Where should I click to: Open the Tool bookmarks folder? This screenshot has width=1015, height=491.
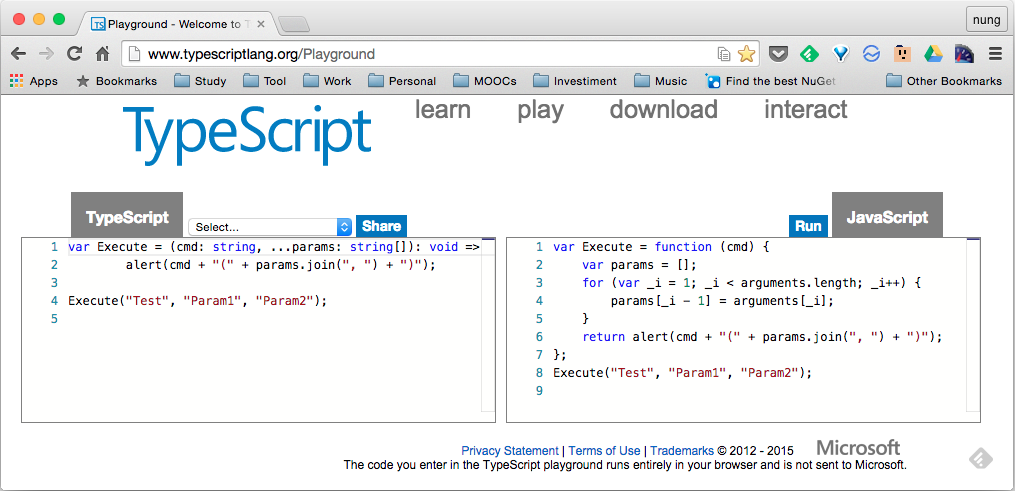point(264,81)
